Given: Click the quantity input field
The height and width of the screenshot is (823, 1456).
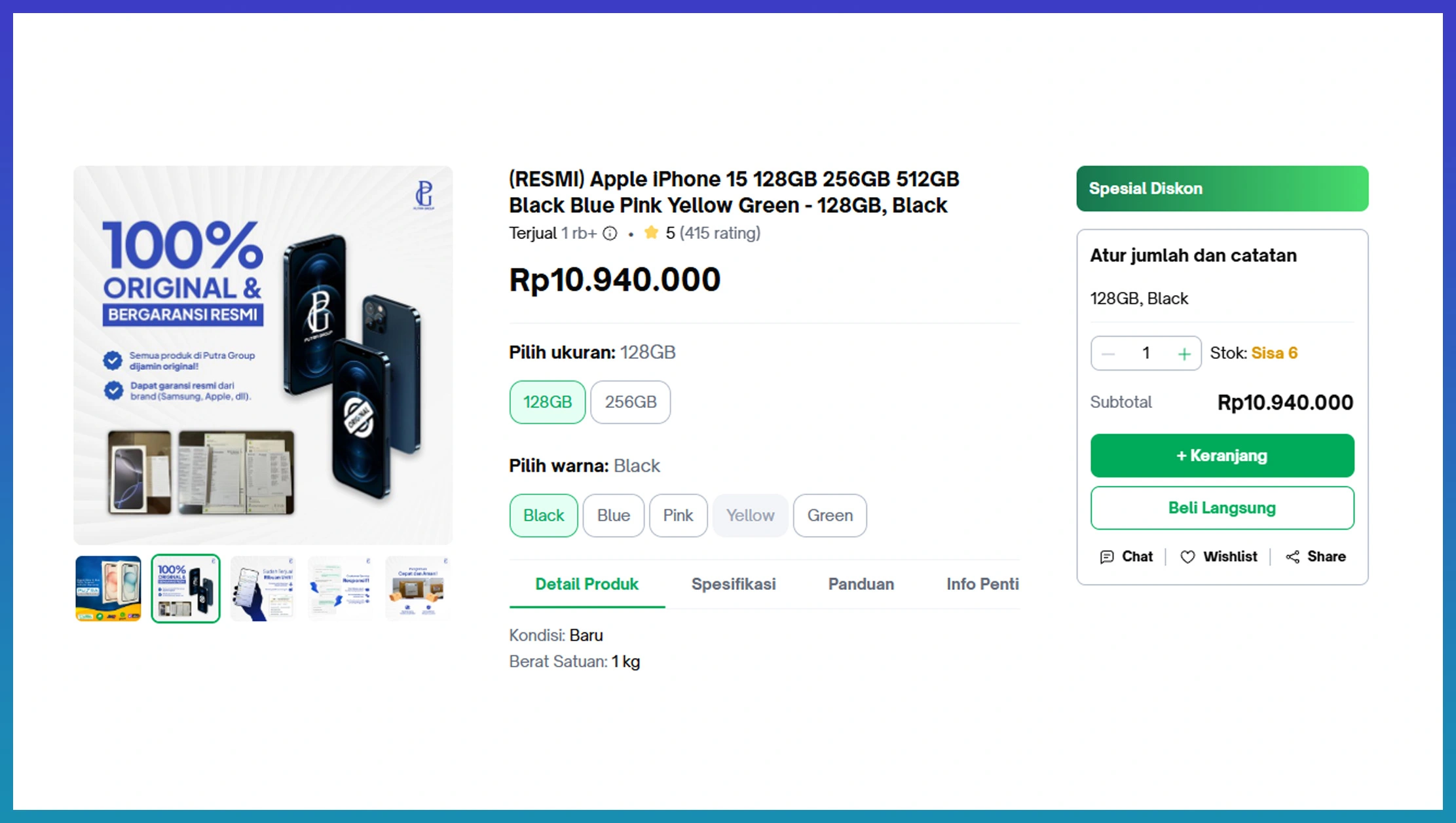Looking at the screenshot, I should (1146, 354).
